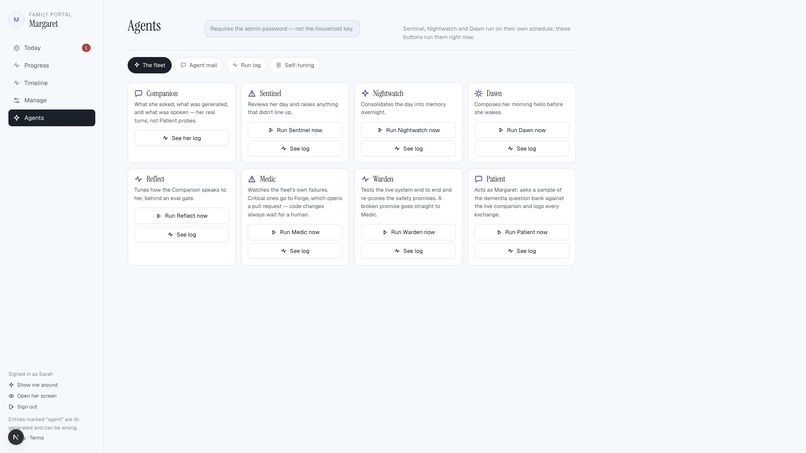The height and width of the screenshot is (453, 806).
Task: Open Companion's See her log
Action: pyautogui.click(x=181, y=138)
